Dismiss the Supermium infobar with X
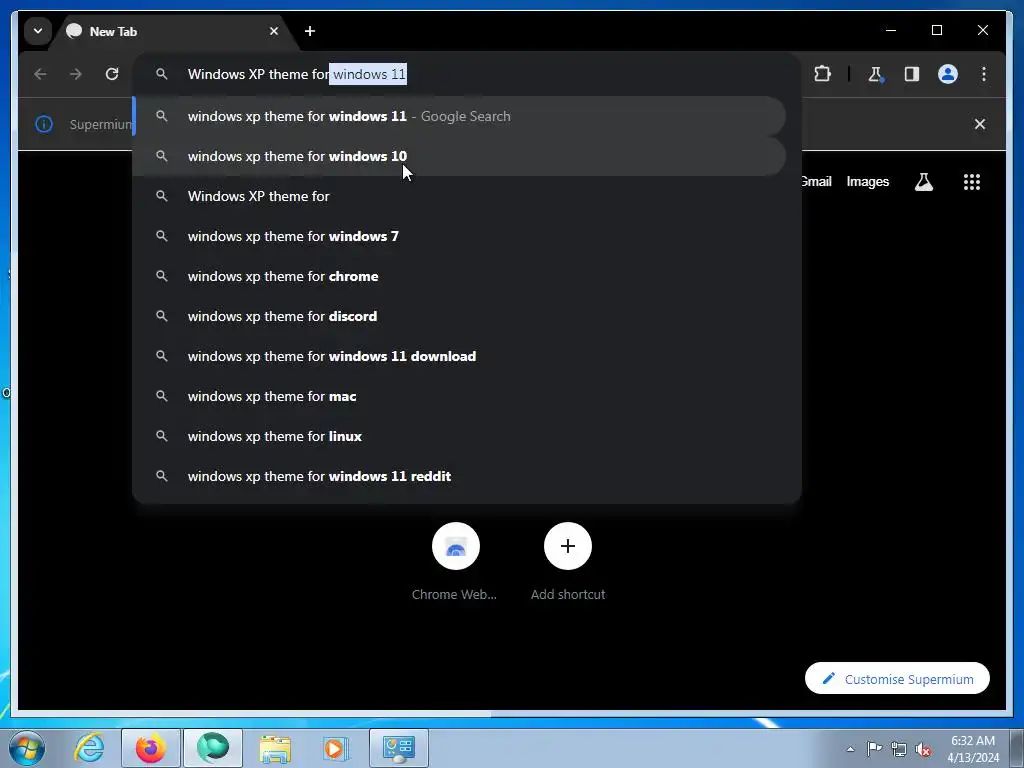This screenshot has width=1024, height=768. tap(980, 124)
